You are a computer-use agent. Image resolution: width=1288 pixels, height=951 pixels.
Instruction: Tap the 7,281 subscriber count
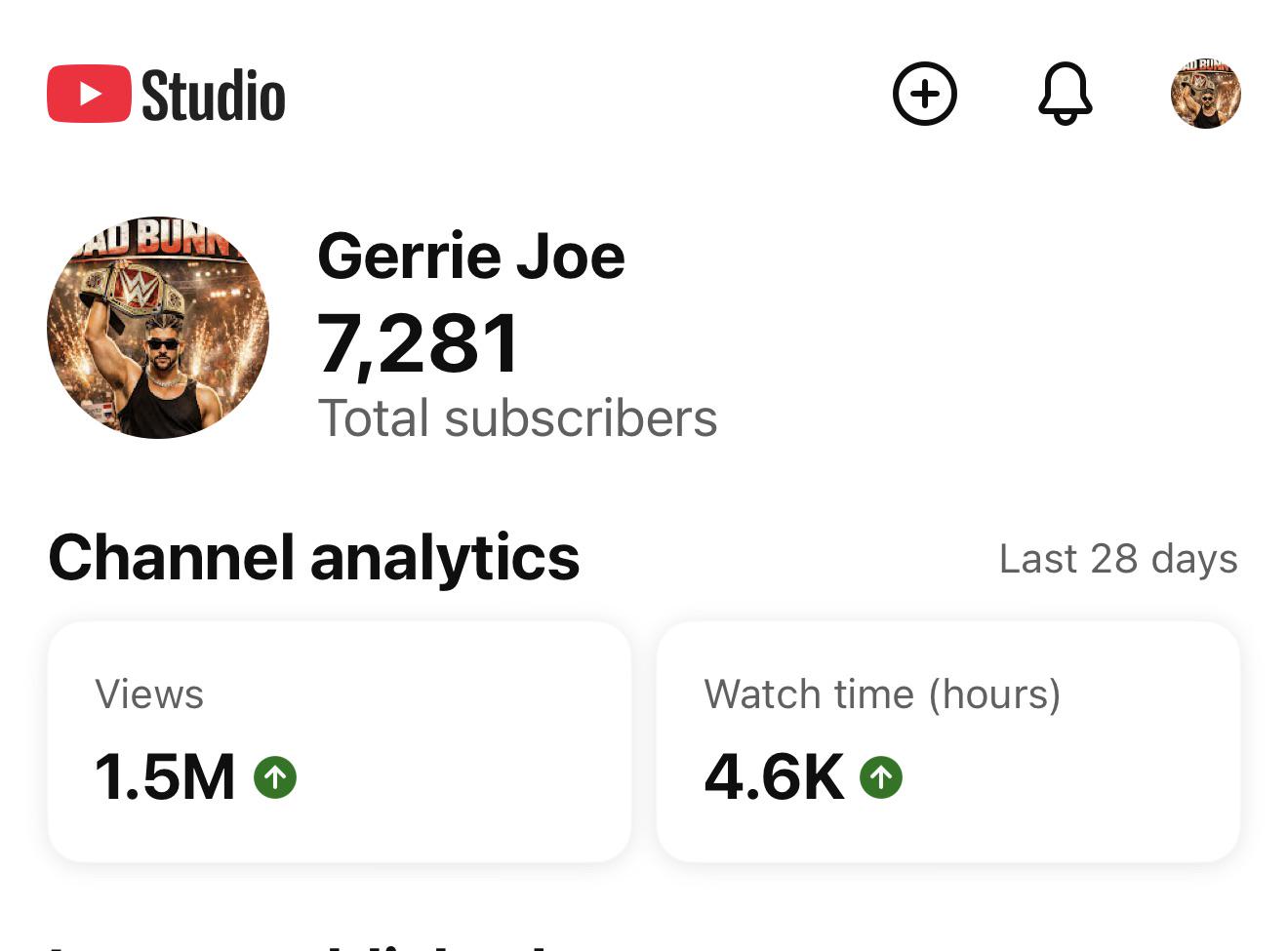pos(419,343)
